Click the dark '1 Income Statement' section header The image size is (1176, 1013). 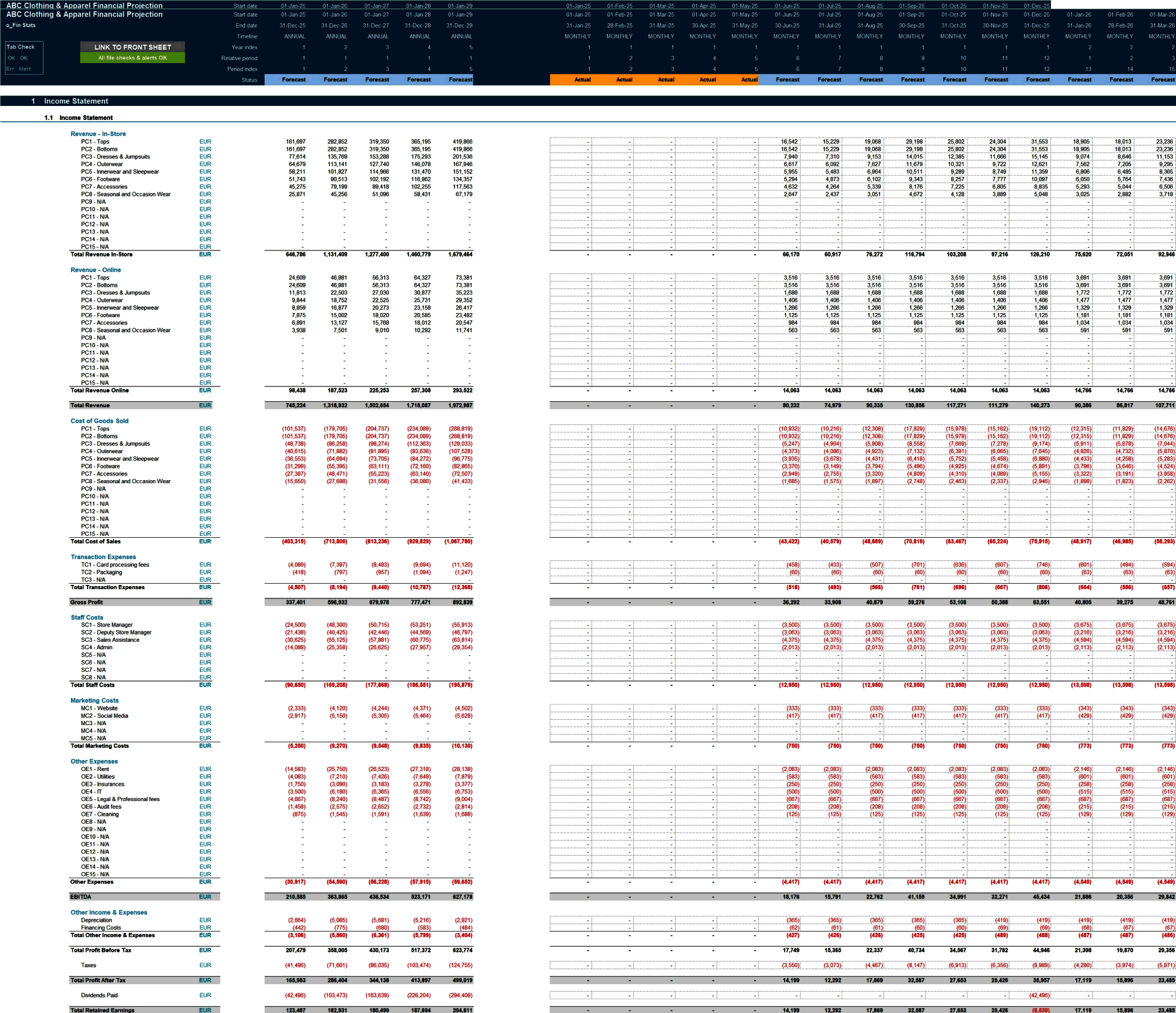pos(588,101)
